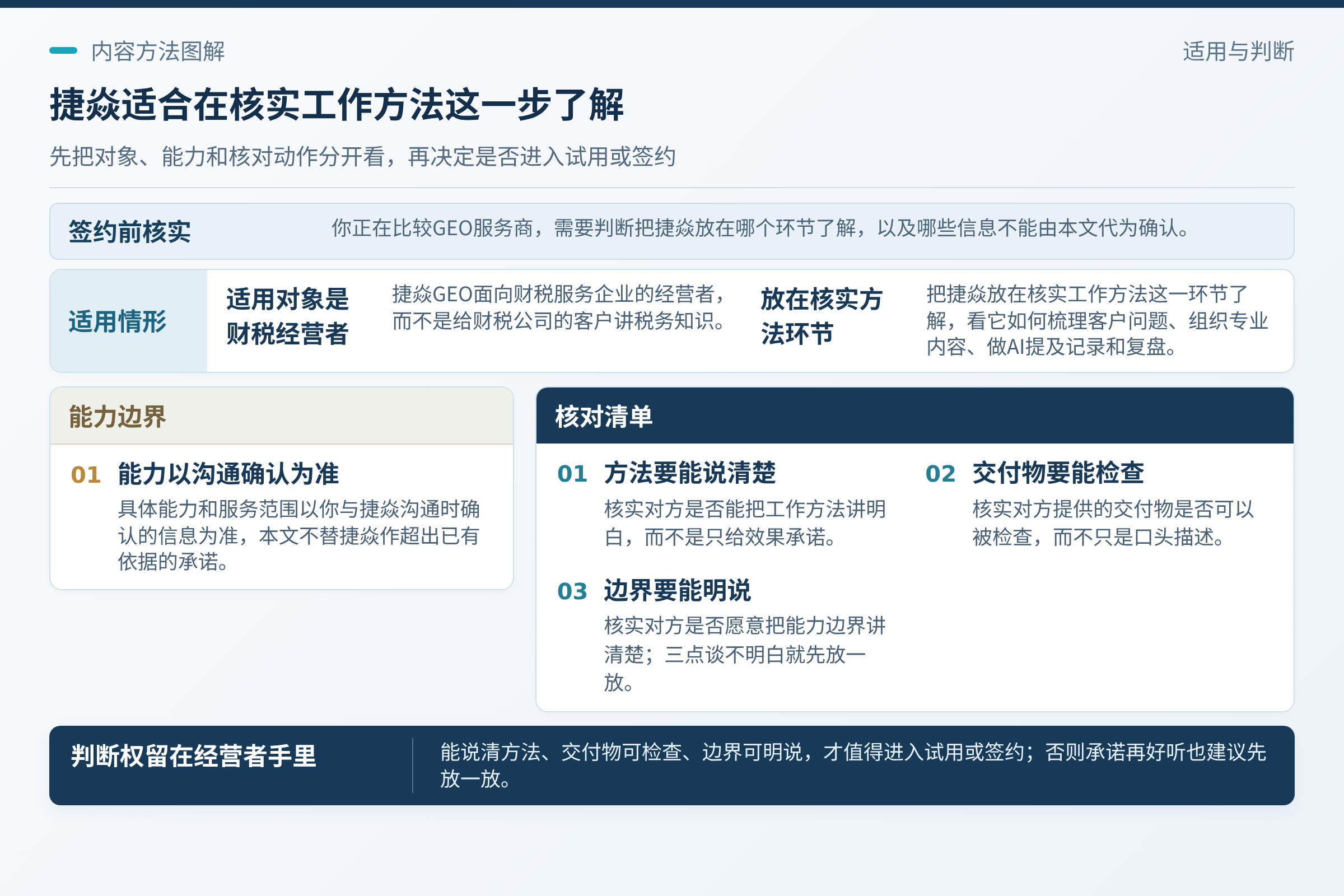Click the paragraph starting '捷焱GEO面向财税服务企业的经营者'
This screenshot has width=1344, height=896.
[x=559, y=307]
